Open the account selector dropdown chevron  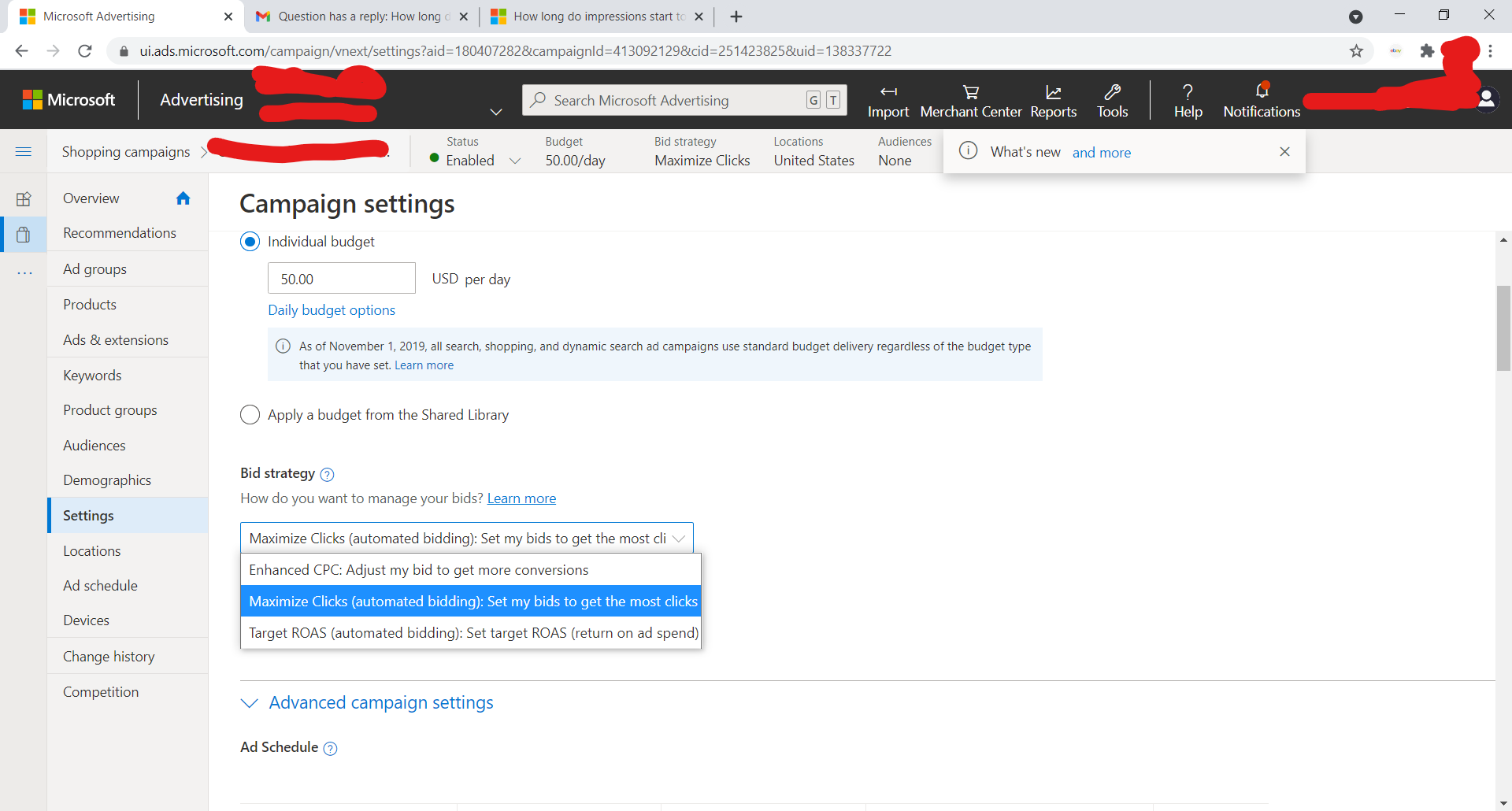tap(496, 112)
